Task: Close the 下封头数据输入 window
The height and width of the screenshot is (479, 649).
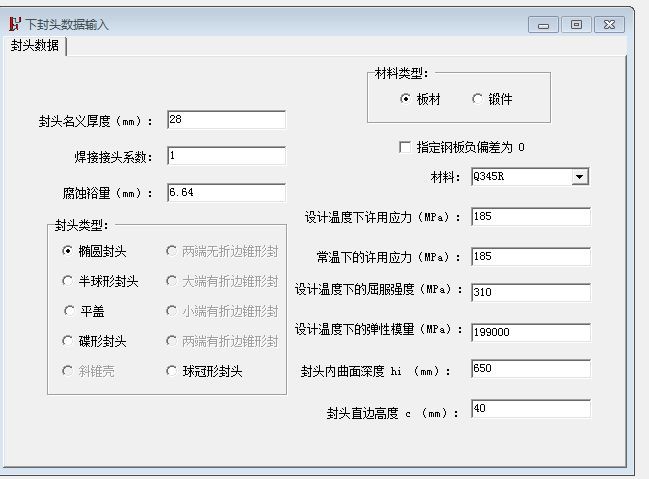Action: pos(609,25)
